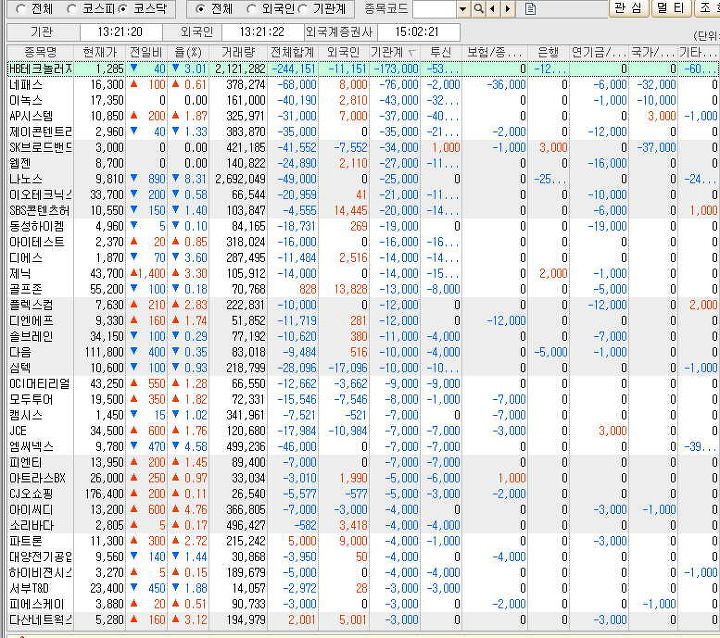Select the 이오테크닉스 stock row
Viewport: 720px width, 638px height.
[x=363, y=195]
